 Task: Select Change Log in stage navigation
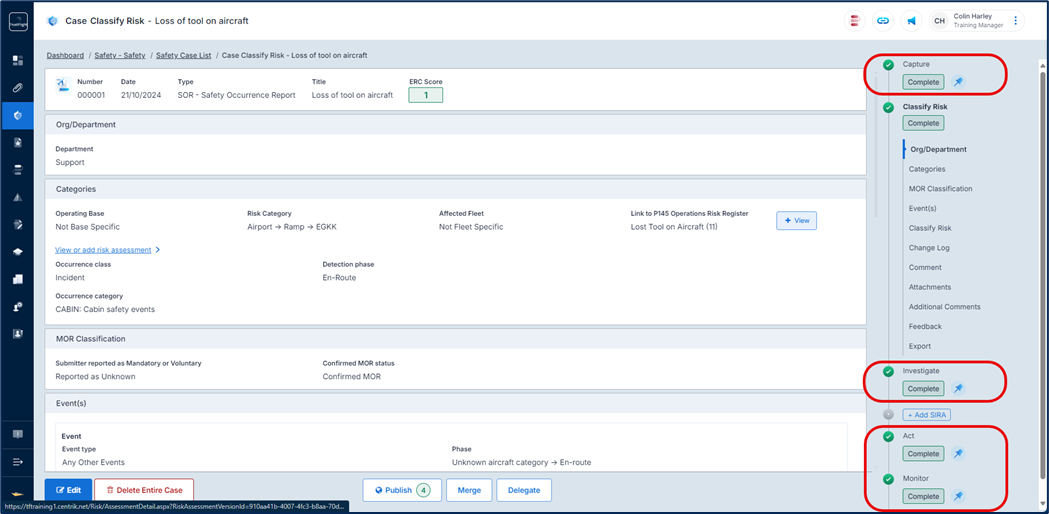pos(929,248)
